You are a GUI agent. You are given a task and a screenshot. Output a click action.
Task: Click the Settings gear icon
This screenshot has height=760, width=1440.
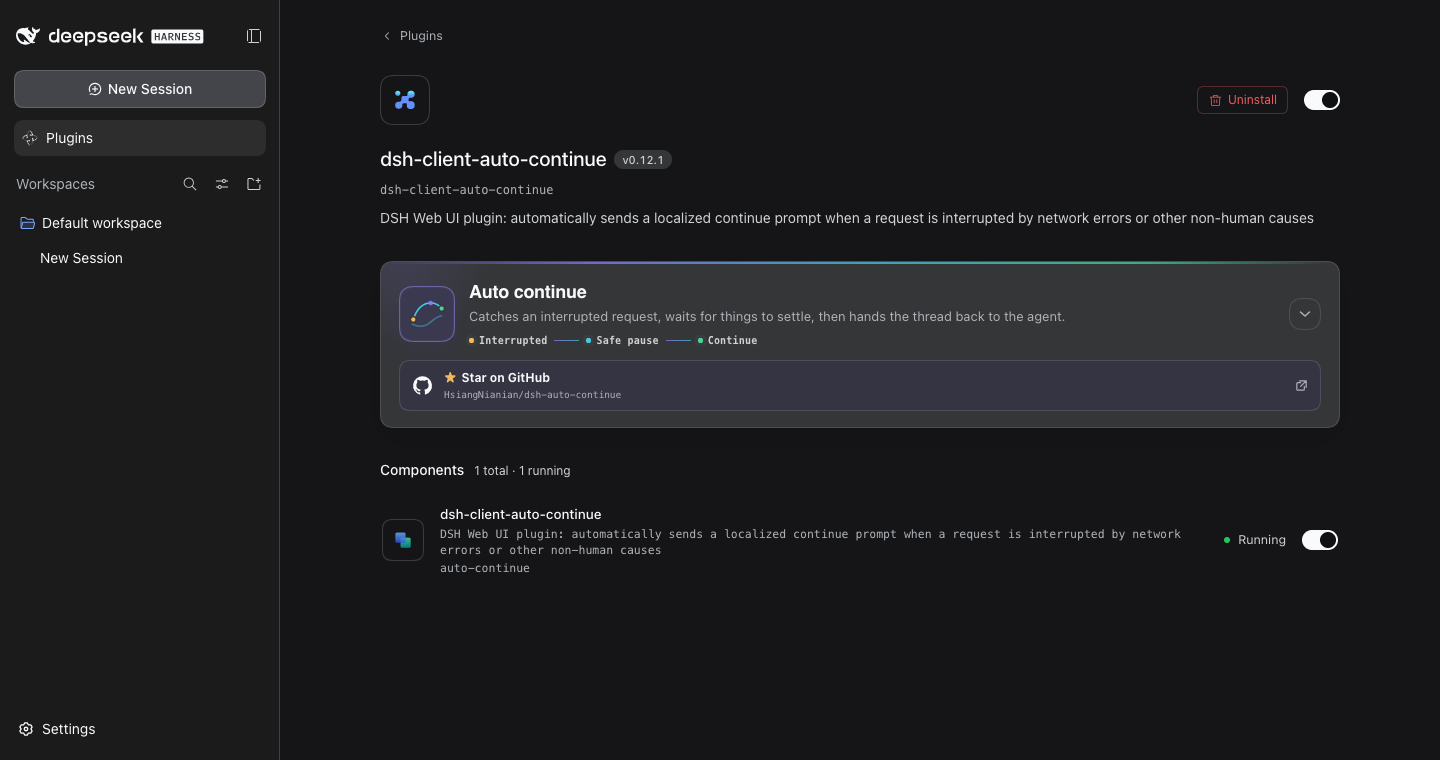tap(27, 729)
